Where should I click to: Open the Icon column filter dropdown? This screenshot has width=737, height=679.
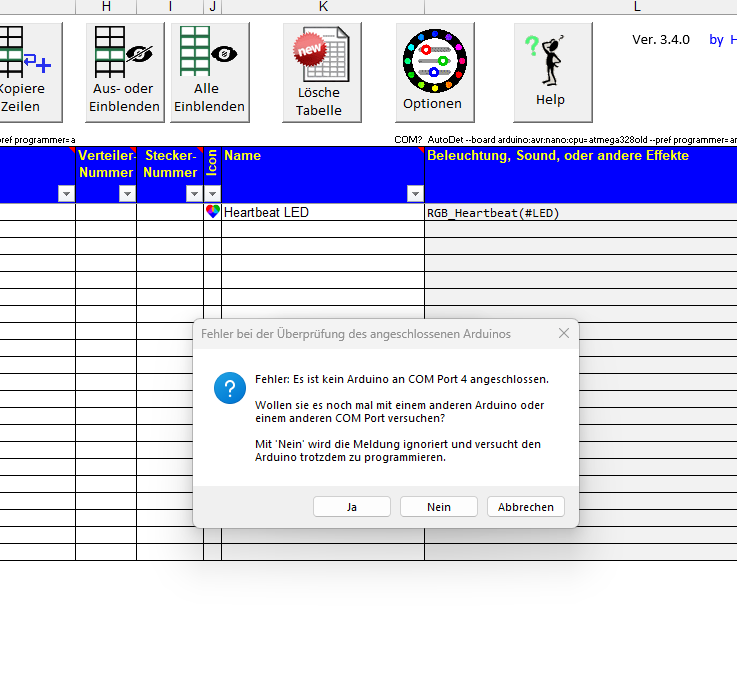[x=212, y=194]
